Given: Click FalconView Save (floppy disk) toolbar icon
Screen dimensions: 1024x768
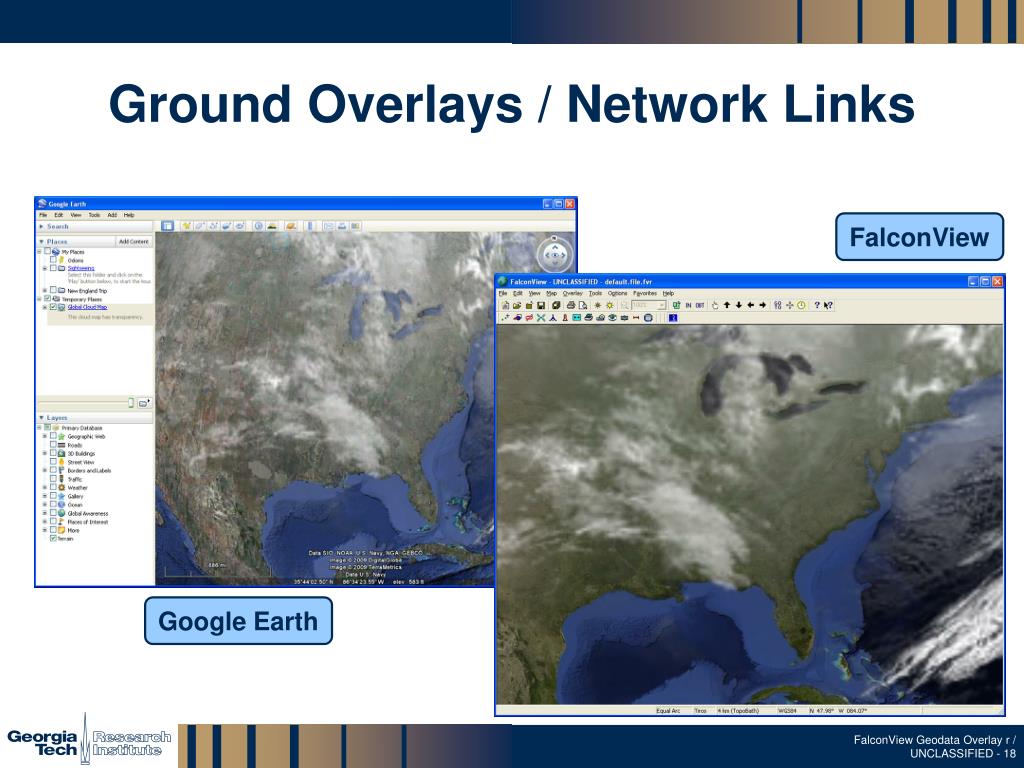Looking at the screenshot, I should tap(541, 305).
